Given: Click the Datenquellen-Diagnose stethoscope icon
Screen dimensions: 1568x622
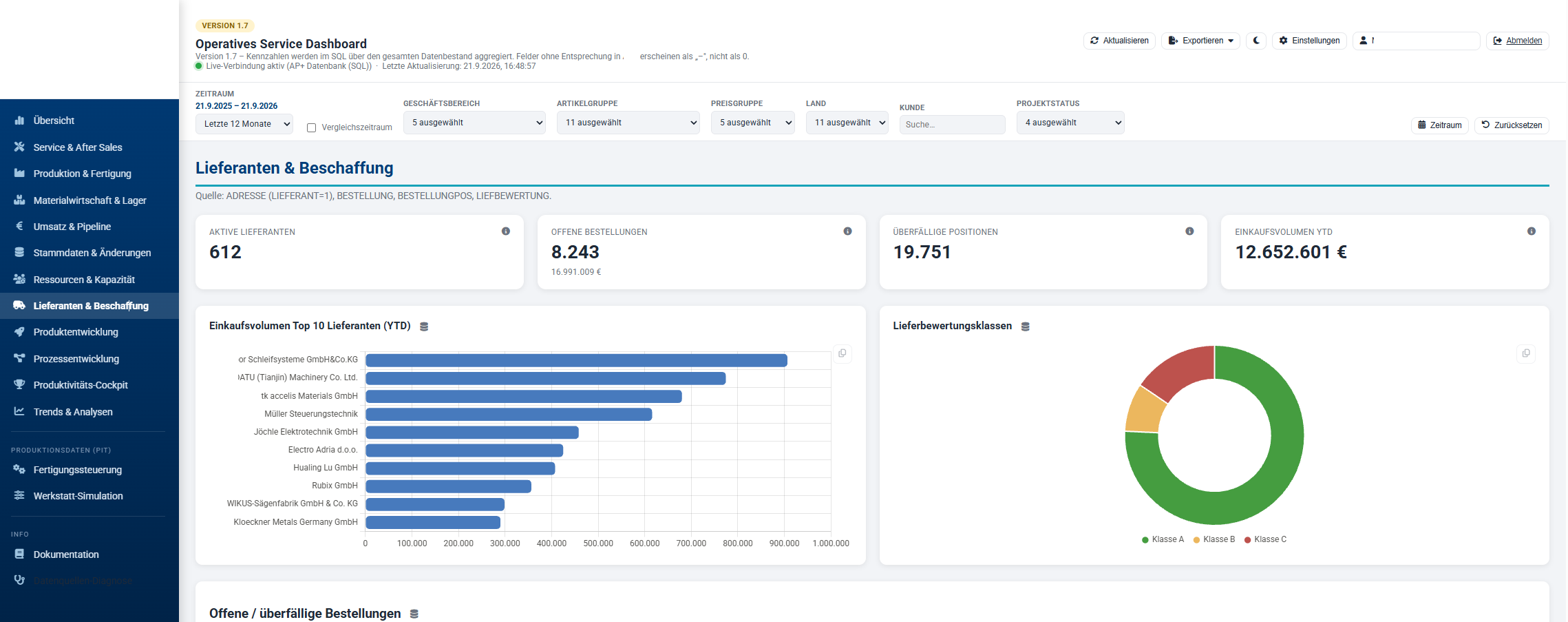Looking at the screenshot, I should 19,580.
